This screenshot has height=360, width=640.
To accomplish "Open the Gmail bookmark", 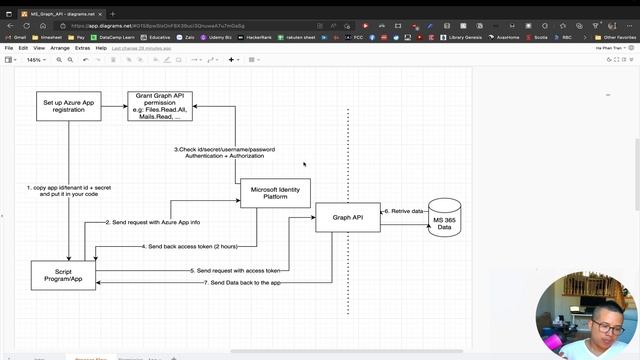I will click(16, 37).
